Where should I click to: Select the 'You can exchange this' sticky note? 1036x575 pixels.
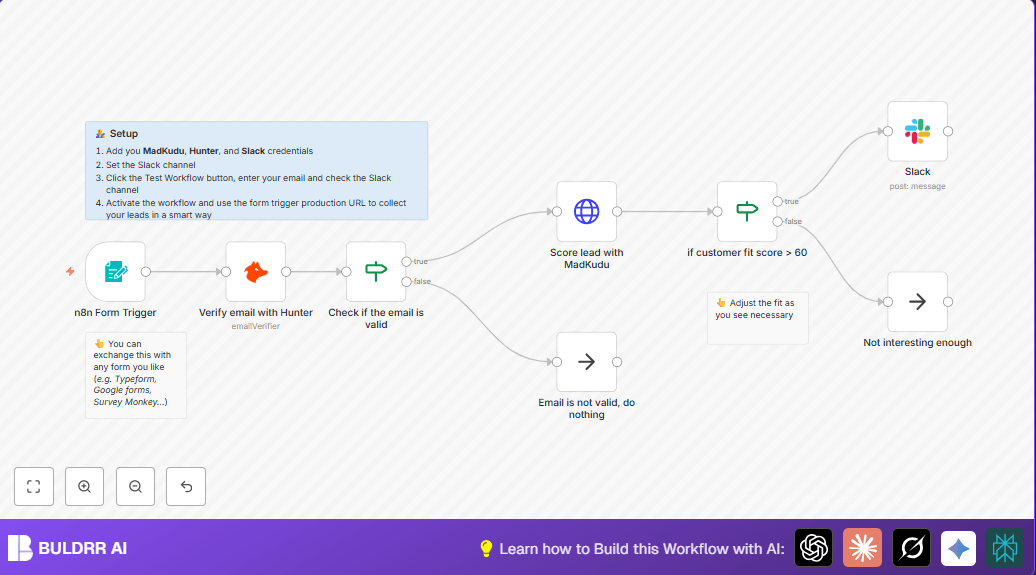click(x=136, y=375)
